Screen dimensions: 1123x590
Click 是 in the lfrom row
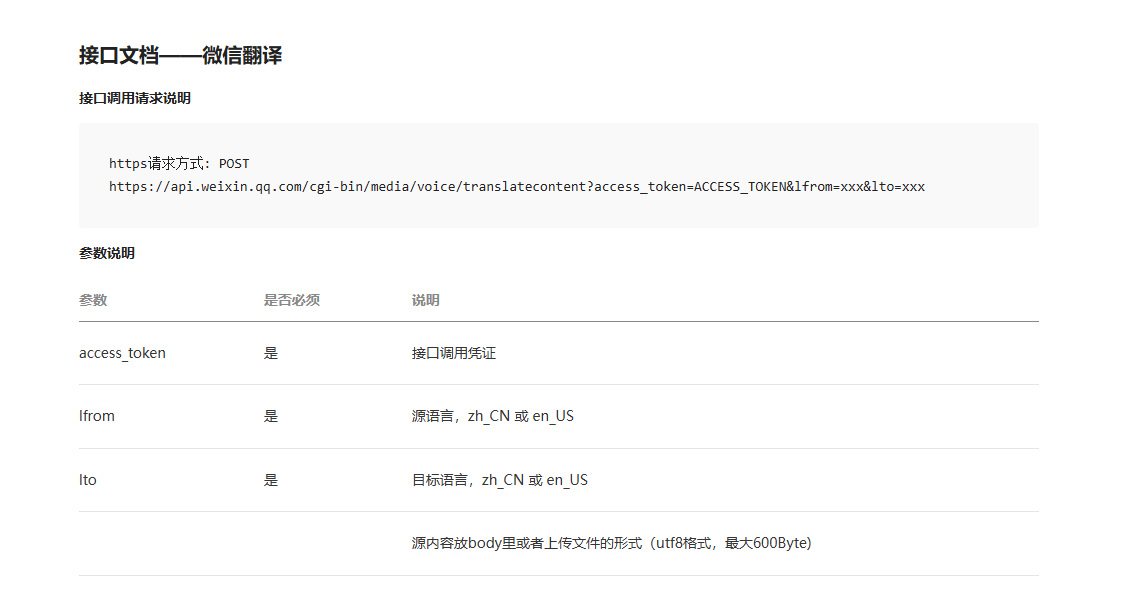pyautogui.click(x=271, y=416)
